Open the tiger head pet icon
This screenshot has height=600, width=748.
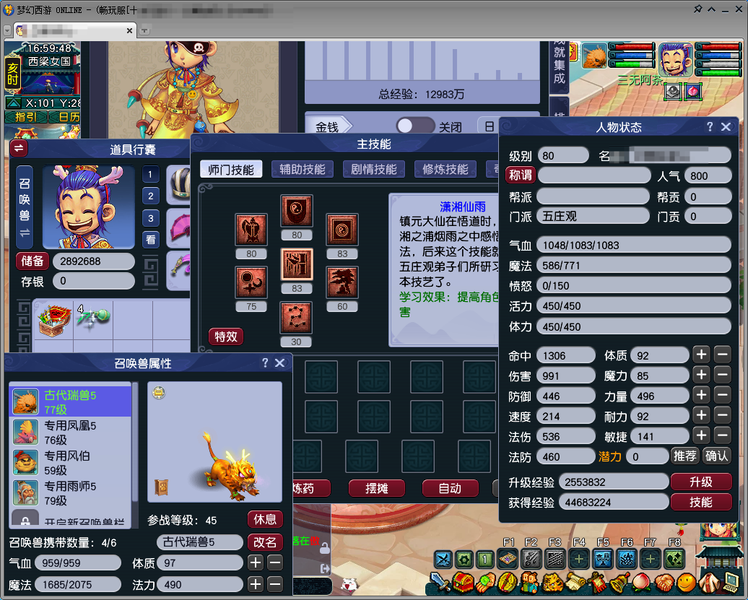coord(552,581)
